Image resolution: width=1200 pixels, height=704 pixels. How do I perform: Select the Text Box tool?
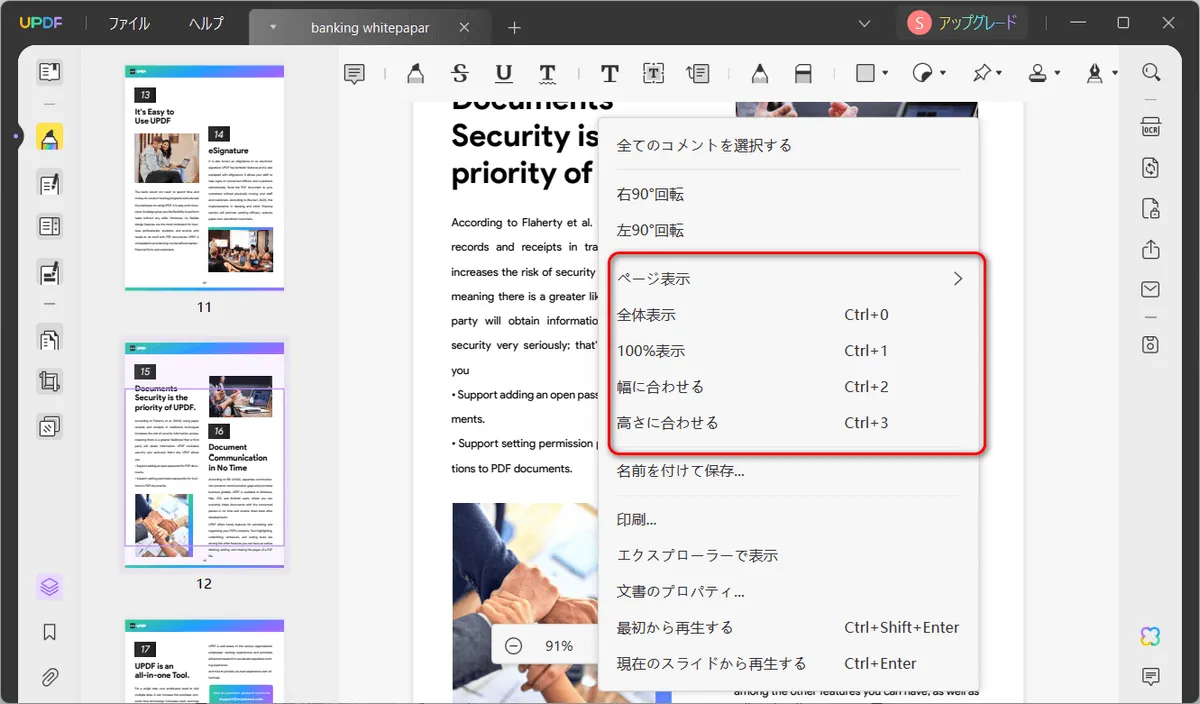653,73
